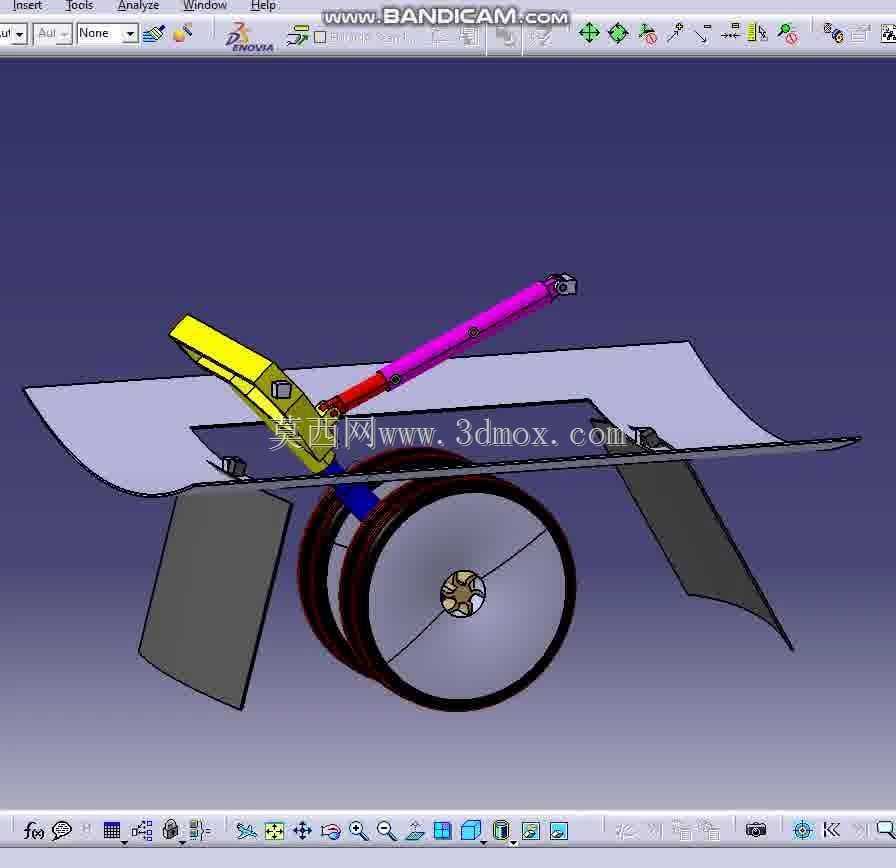Click the magnifier icon, bottom right edge
This screenshot has height=868, width=896.
click(886, 830)
